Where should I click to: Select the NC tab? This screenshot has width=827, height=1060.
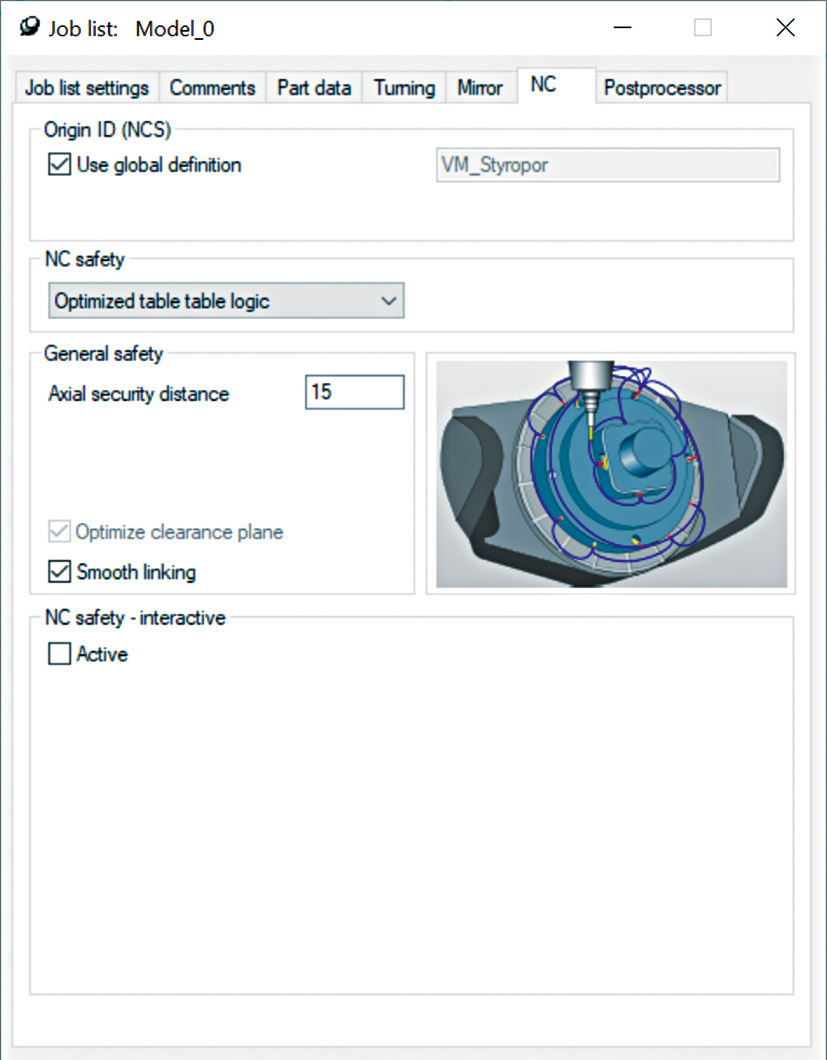click(543, 86)
